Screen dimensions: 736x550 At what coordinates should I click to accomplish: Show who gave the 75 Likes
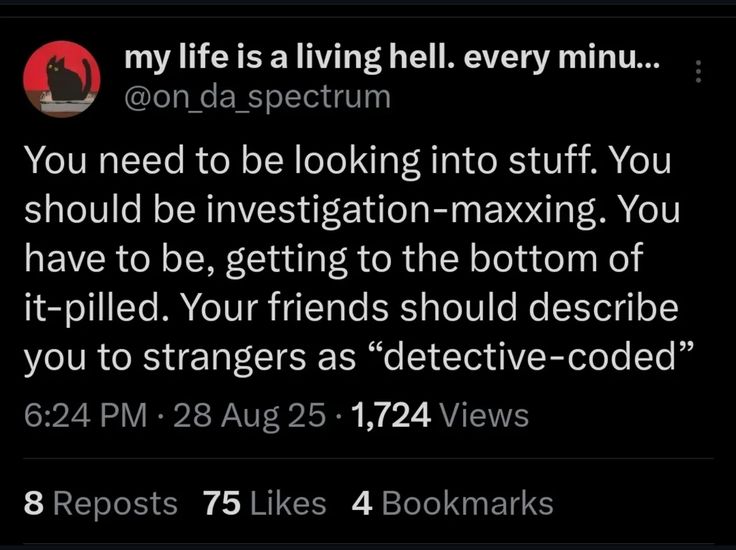(x=264, y=503)
